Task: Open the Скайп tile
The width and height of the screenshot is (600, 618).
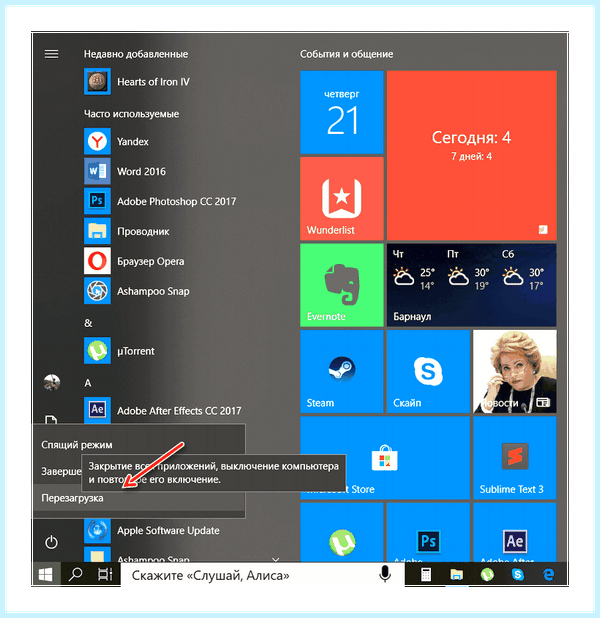Action: (428, 371)
